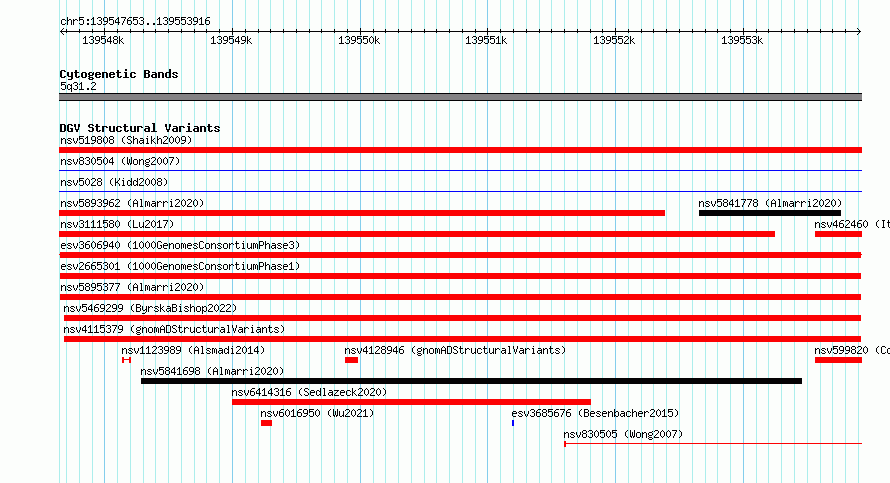Open nsv6414316 (Sedlazeck2020) label
Viewport: 890px width, 483px height.
point(309,392)
